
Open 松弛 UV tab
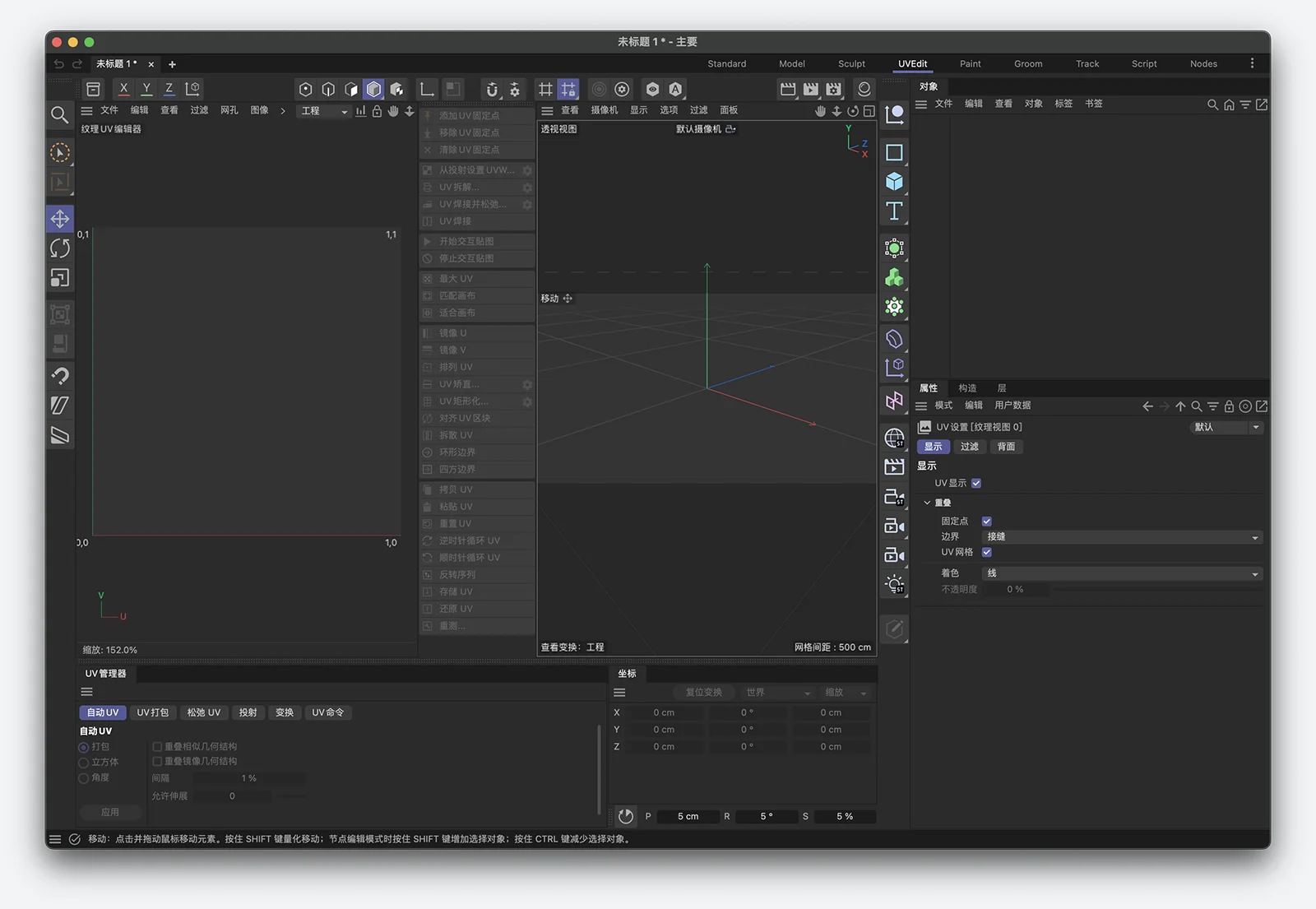pos(203,712)
